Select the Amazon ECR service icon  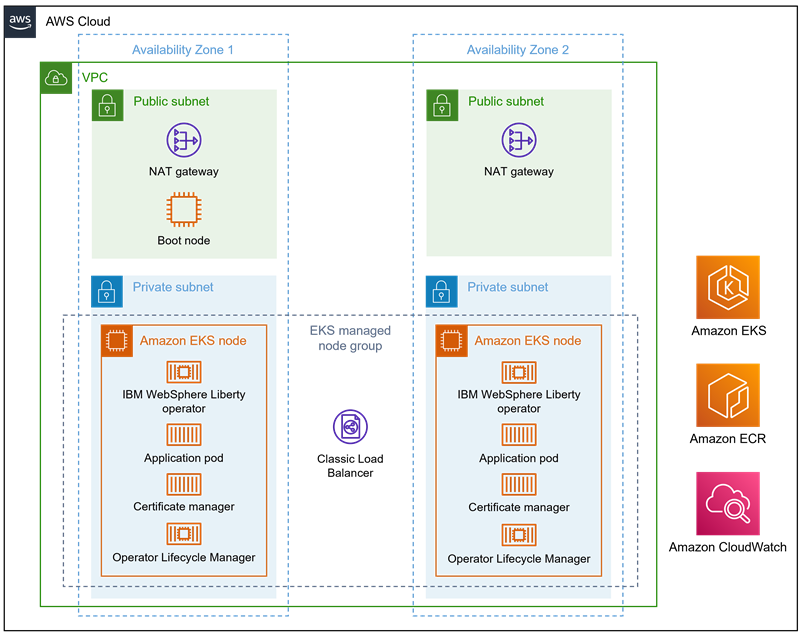(728, 395)
